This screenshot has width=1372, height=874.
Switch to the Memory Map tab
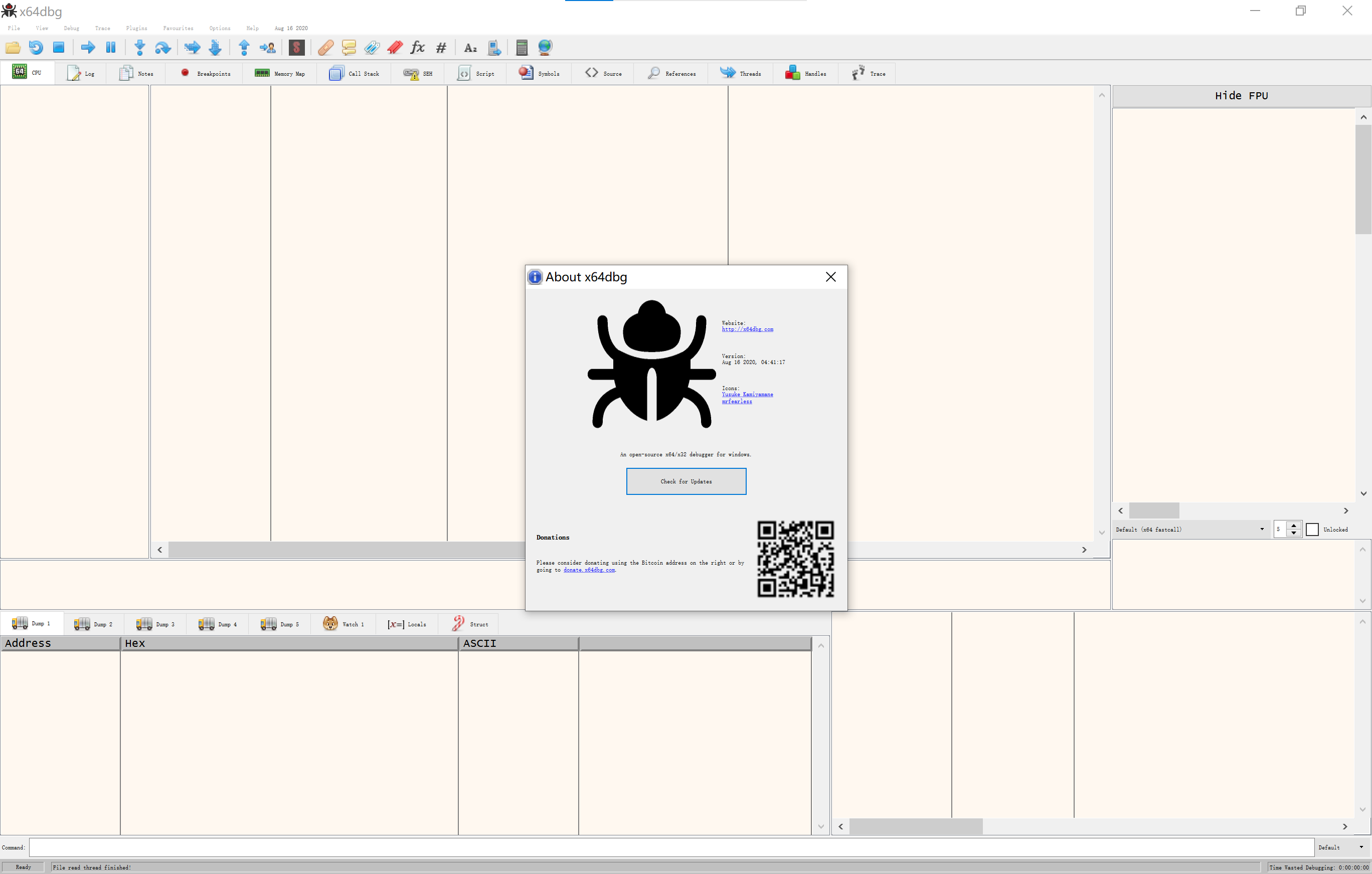point(280,74)
